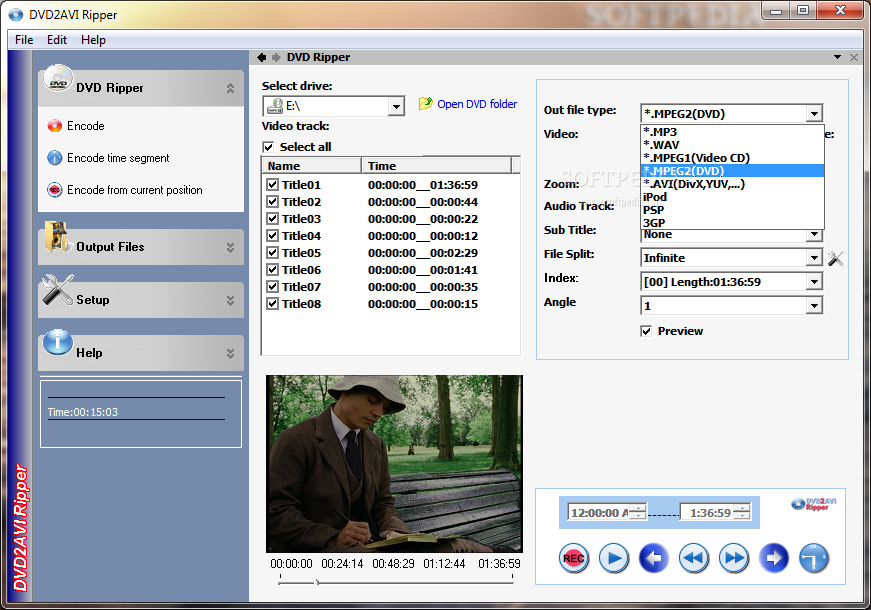
Task: Click the Open DVD folder link
Action: point(477,104)
